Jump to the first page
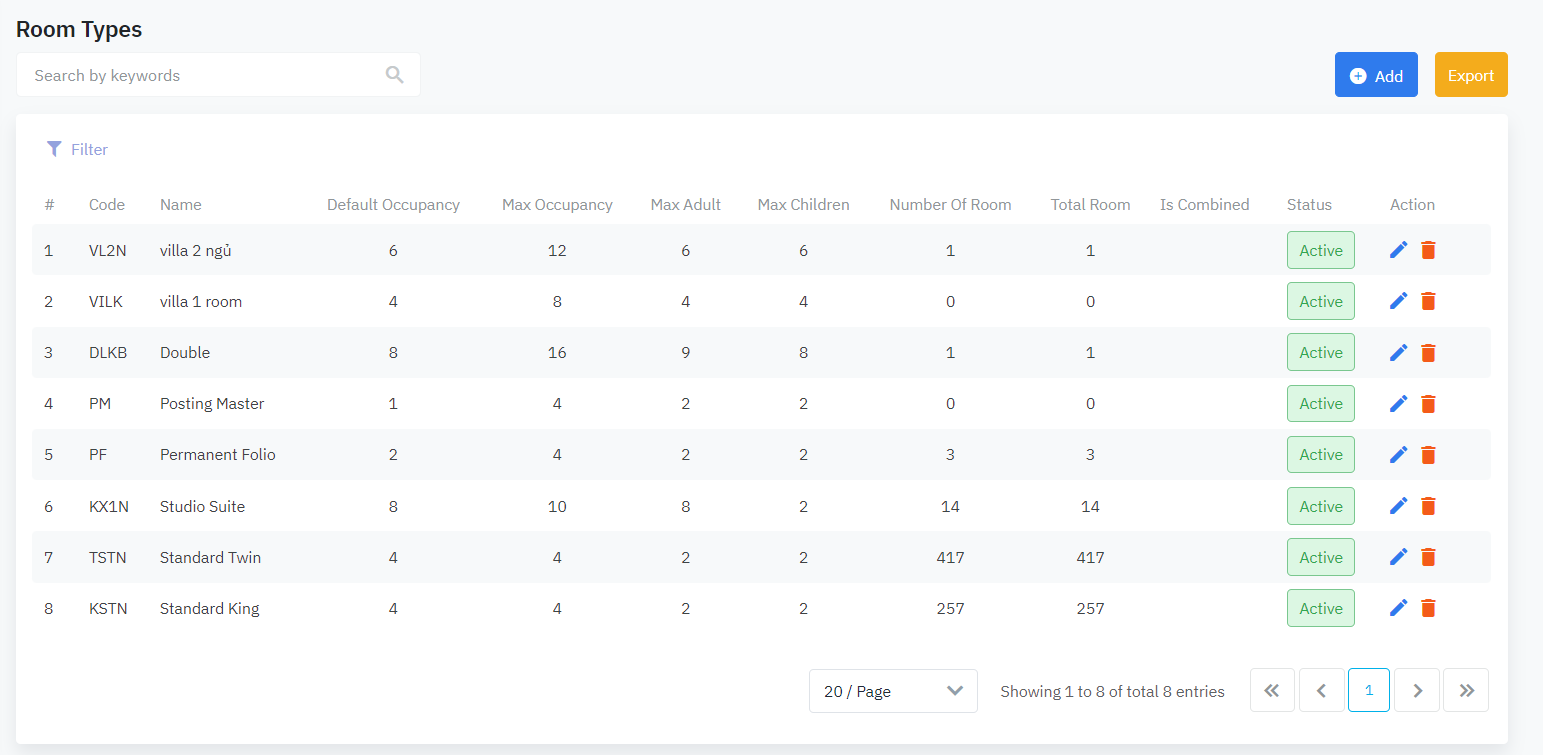This screenshot has height=755, width=1543. point(1272,690)
